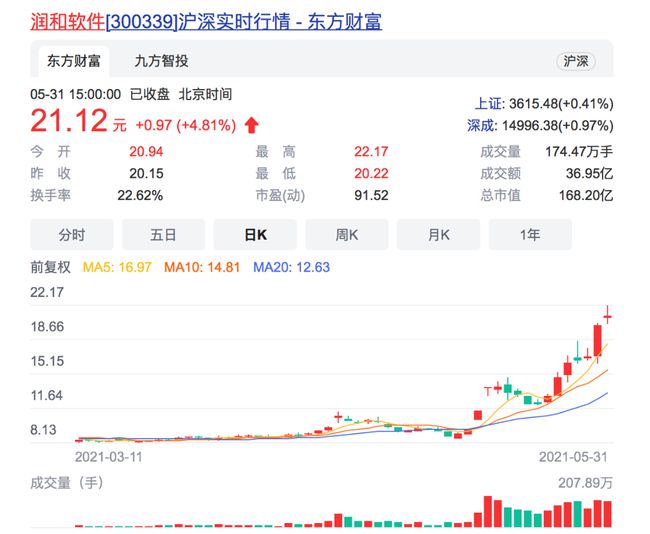Click the 8.13 y-axis price label
Screen dimensions: 650x534
[x=43, y=430]
